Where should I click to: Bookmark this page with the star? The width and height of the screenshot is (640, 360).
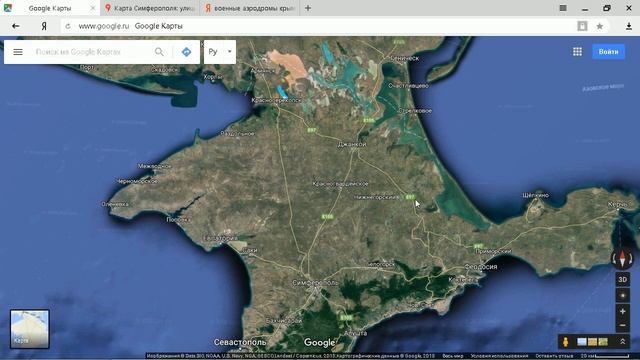point(600,26)
